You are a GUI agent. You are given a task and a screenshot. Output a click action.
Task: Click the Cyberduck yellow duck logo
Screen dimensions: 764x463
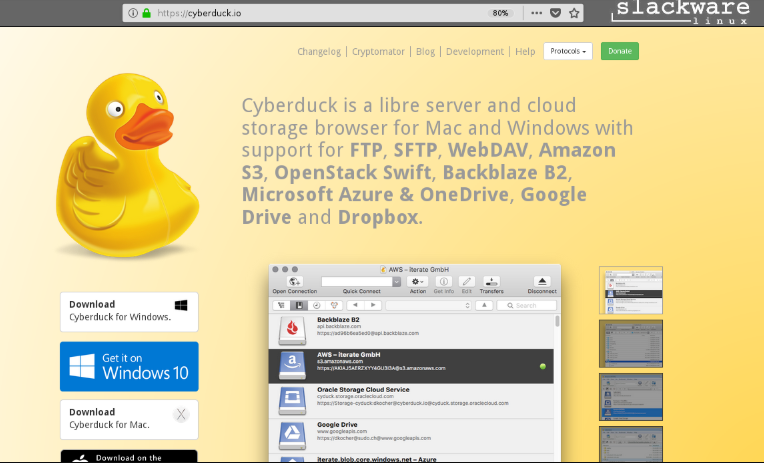[x=127, y=166]
